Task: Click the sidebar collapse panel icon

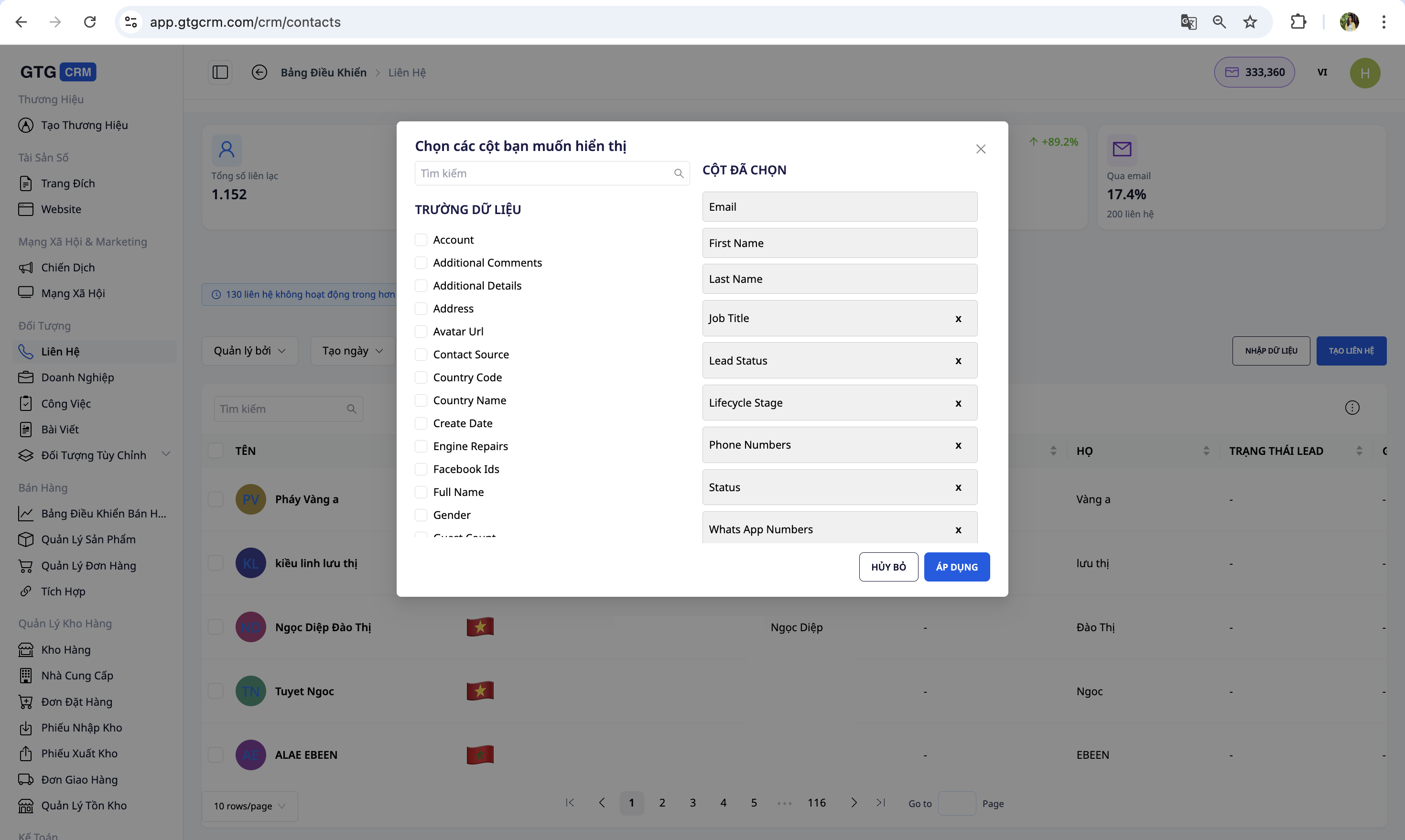Action: click(220, 73)
